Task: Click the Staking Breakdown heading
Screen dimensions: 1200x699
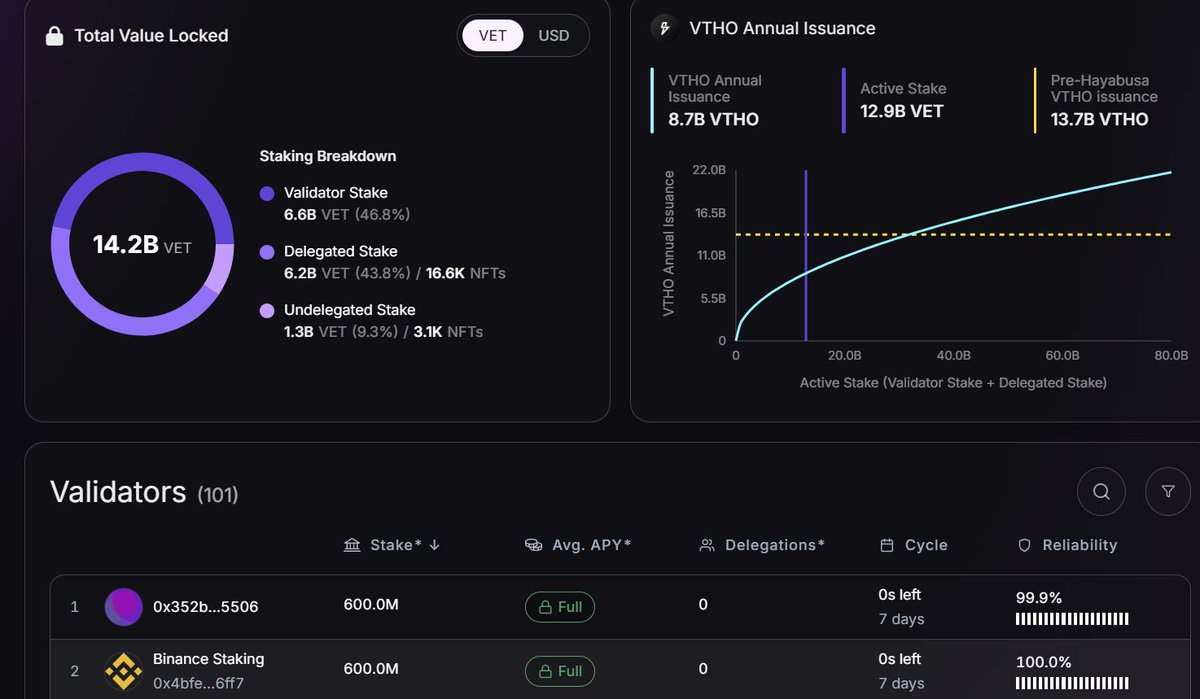Action: coord(328,156)
